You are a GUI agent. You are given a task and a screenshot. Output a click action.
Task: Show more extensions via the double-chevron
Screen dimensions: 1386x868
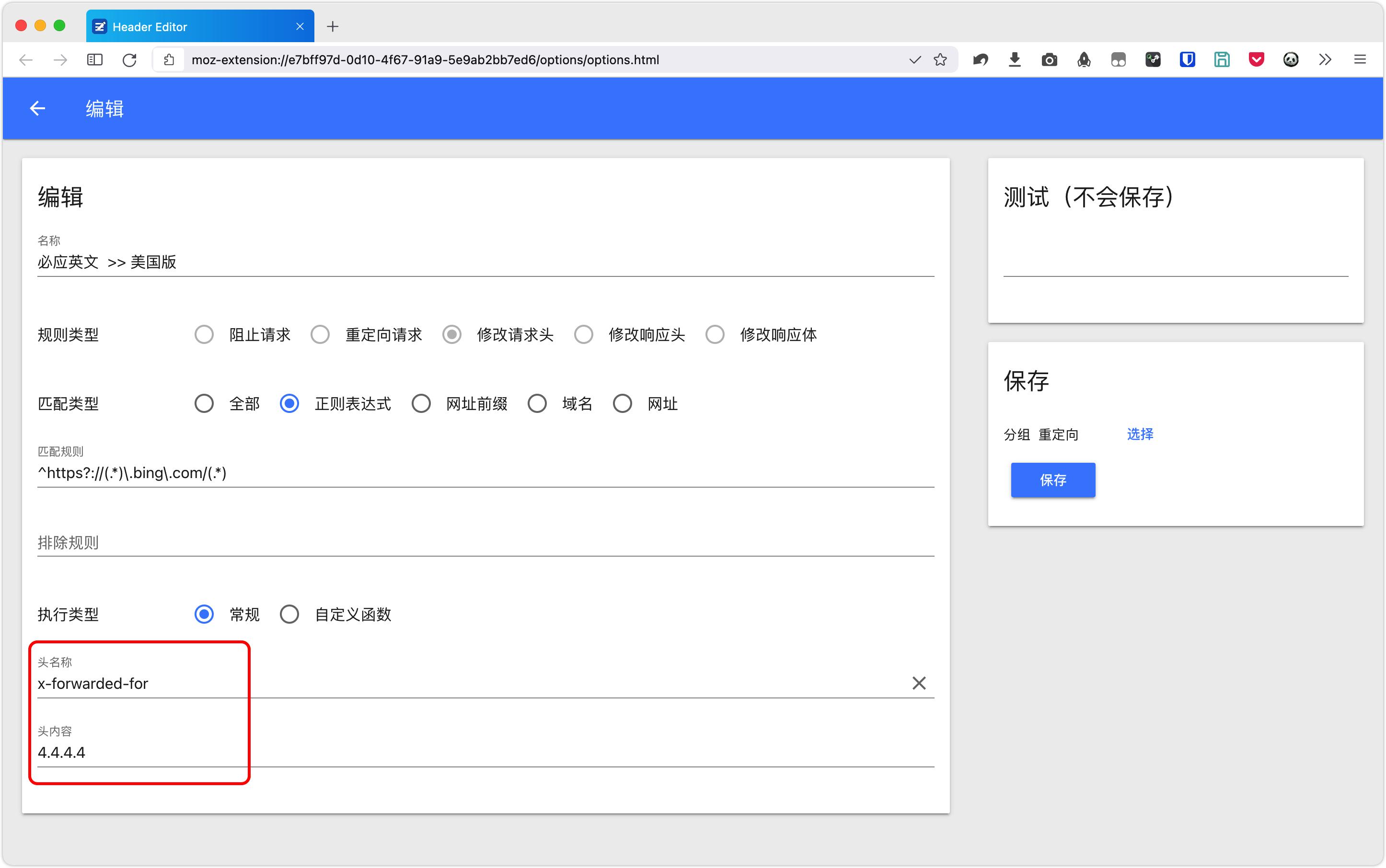click(1325, 60)
